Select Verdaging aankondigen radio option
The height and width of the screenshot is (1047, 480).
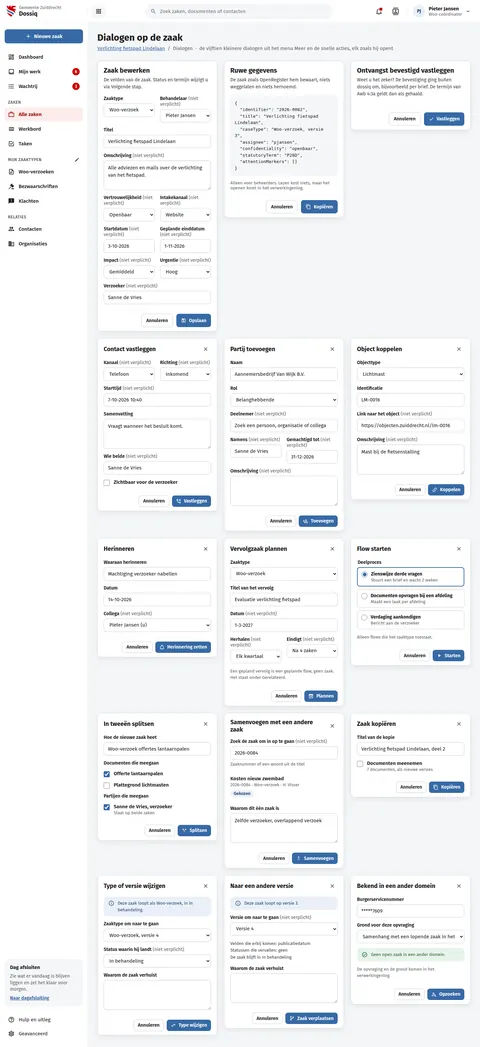coord(364,618)
